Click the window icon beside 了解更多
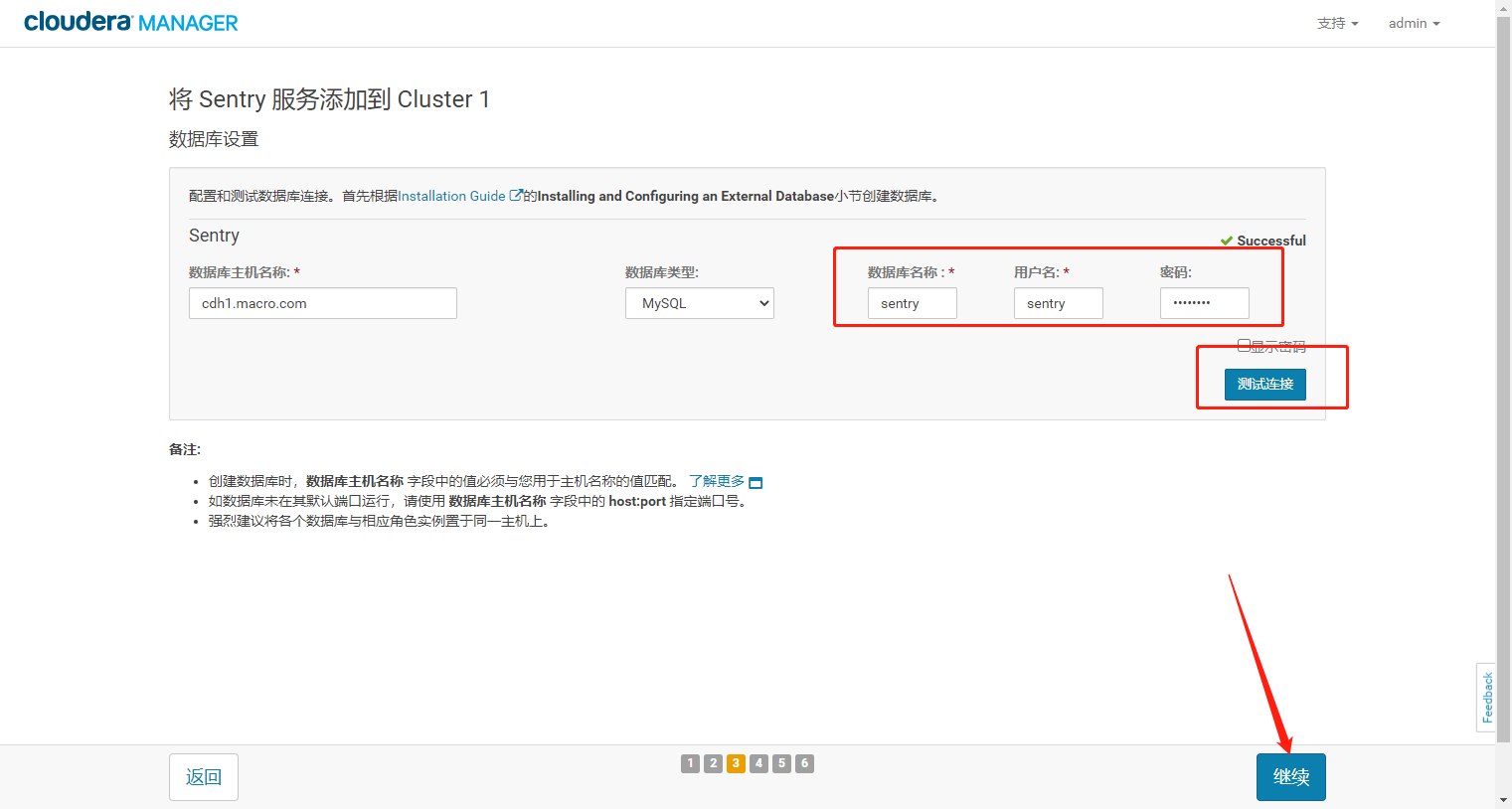1512x809 pixels. tap(756, 483)
